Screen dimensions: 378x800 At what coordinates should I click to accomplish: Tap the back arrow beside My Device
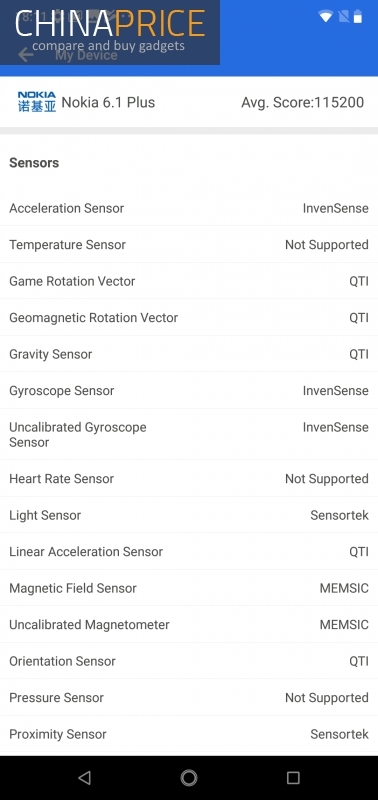coord(26,55)
